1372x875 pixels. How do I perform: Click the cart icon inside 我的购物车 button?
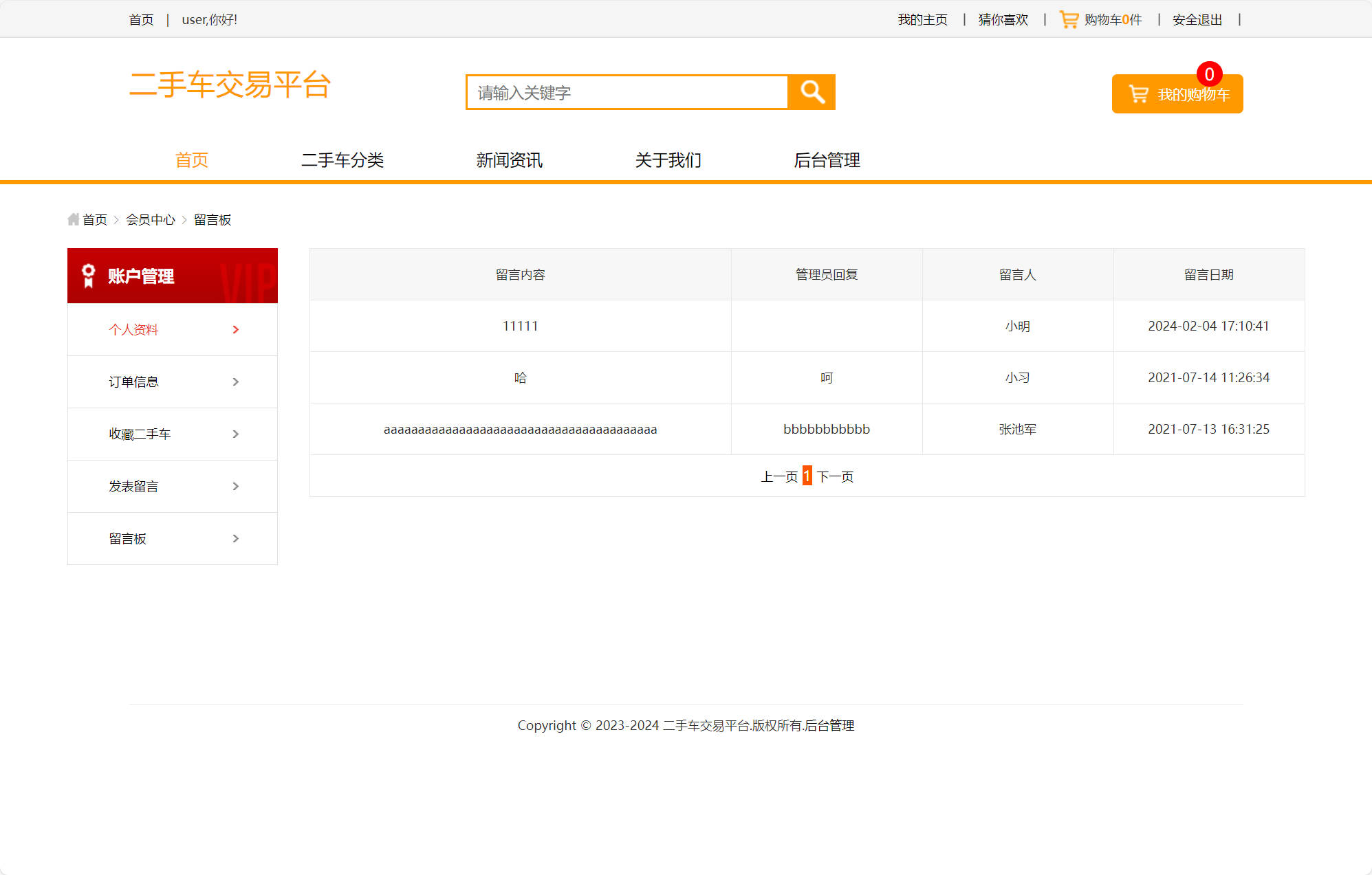1137,94
